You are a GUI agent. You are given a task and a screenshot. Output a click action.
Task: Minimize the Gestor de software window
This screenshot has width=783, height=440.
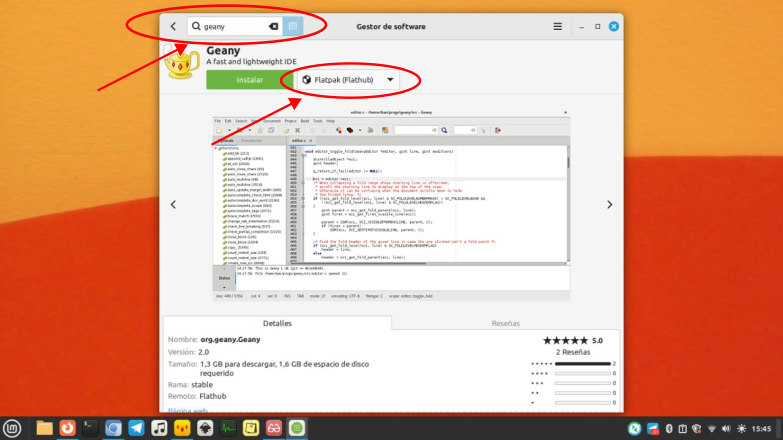click(x=581, y=27)
